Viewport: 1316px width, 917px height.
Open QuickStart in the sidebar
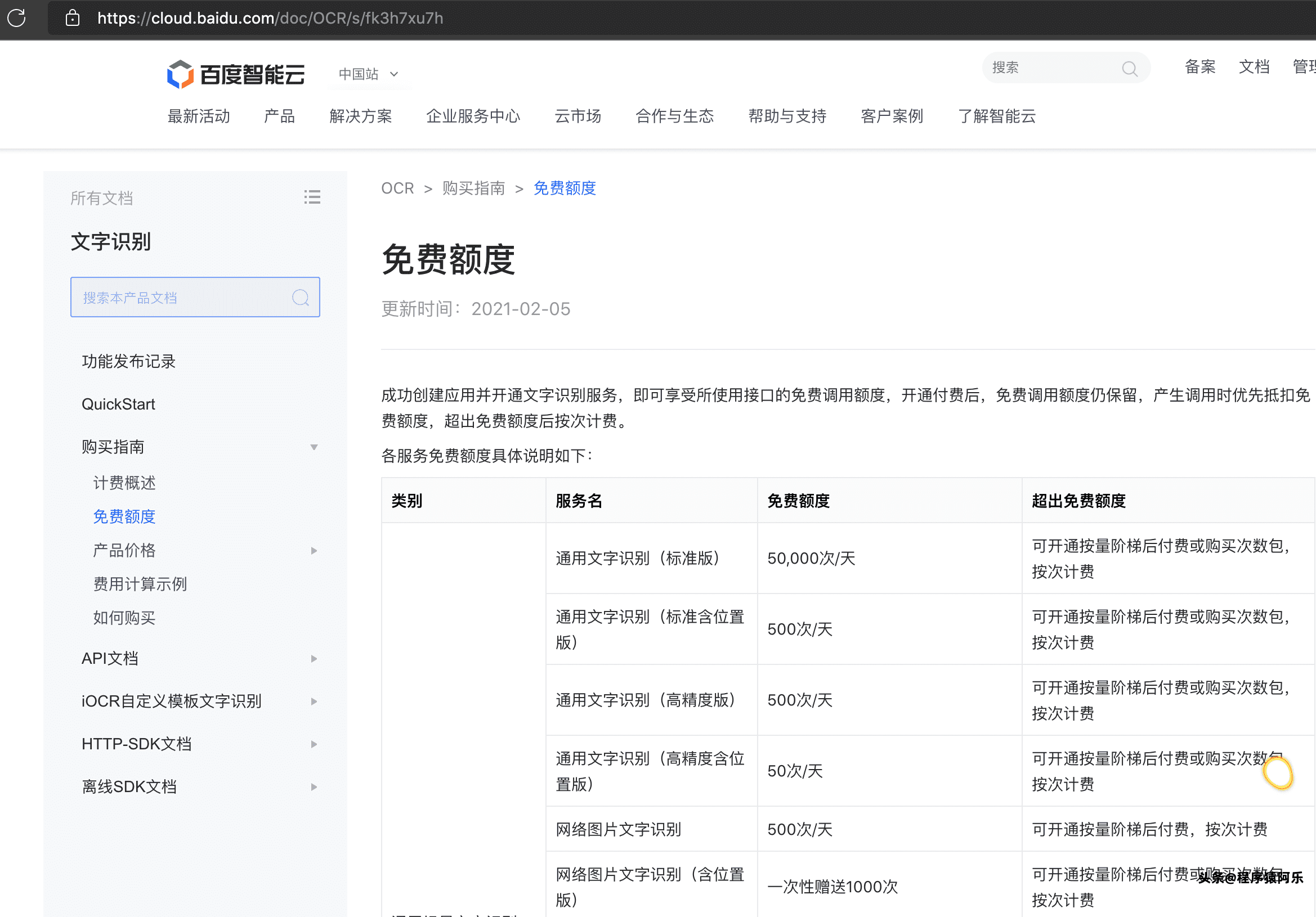point(118,404)
